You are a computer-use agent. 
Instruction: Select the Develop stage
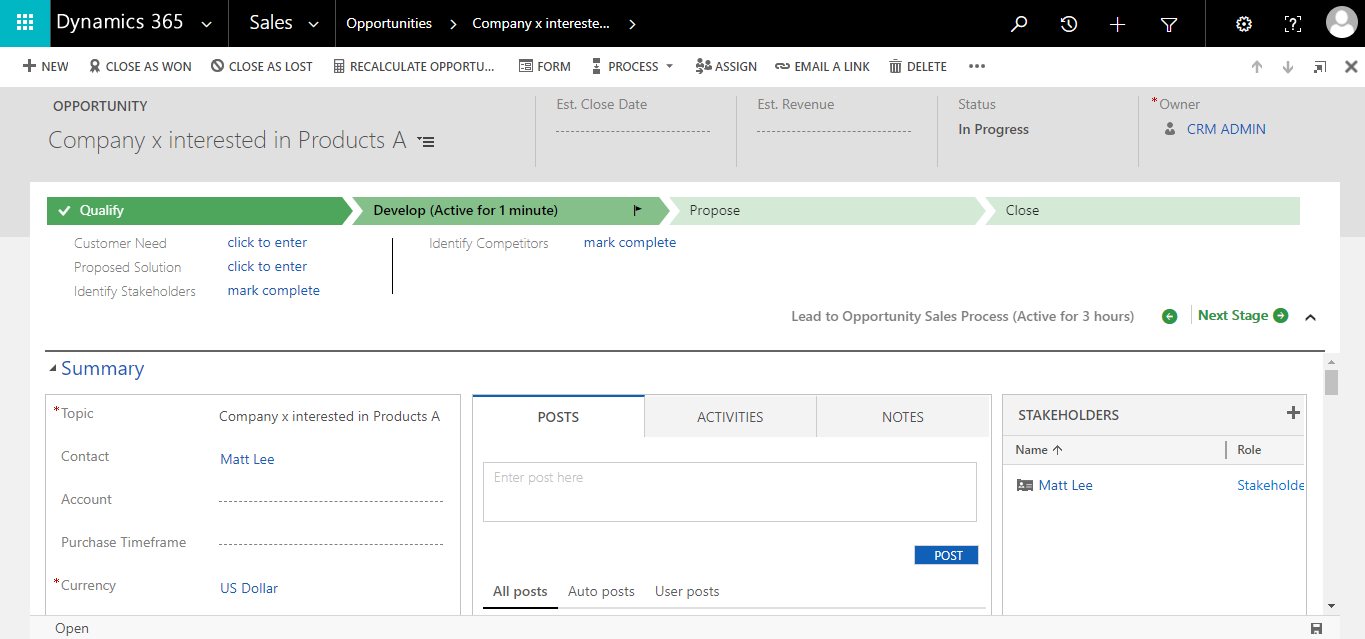point(510,211)
